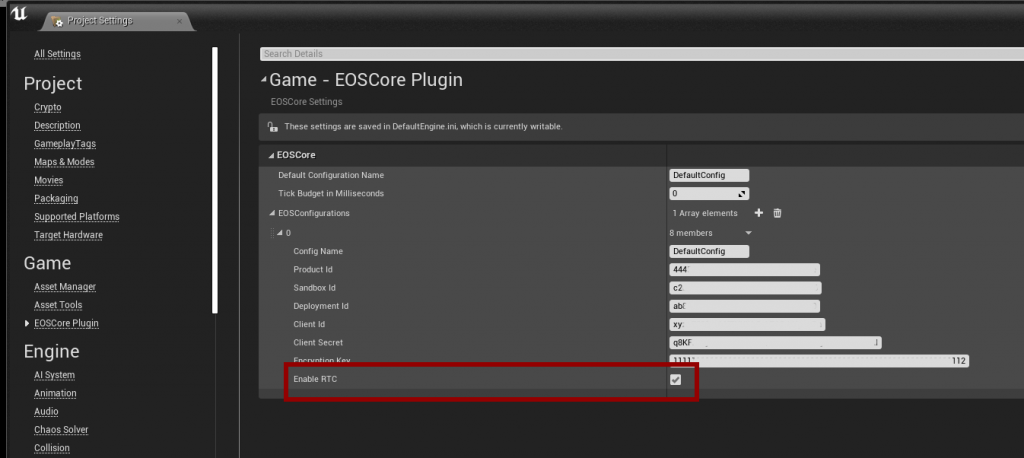Close the Project Settings tab

point(178,20)
